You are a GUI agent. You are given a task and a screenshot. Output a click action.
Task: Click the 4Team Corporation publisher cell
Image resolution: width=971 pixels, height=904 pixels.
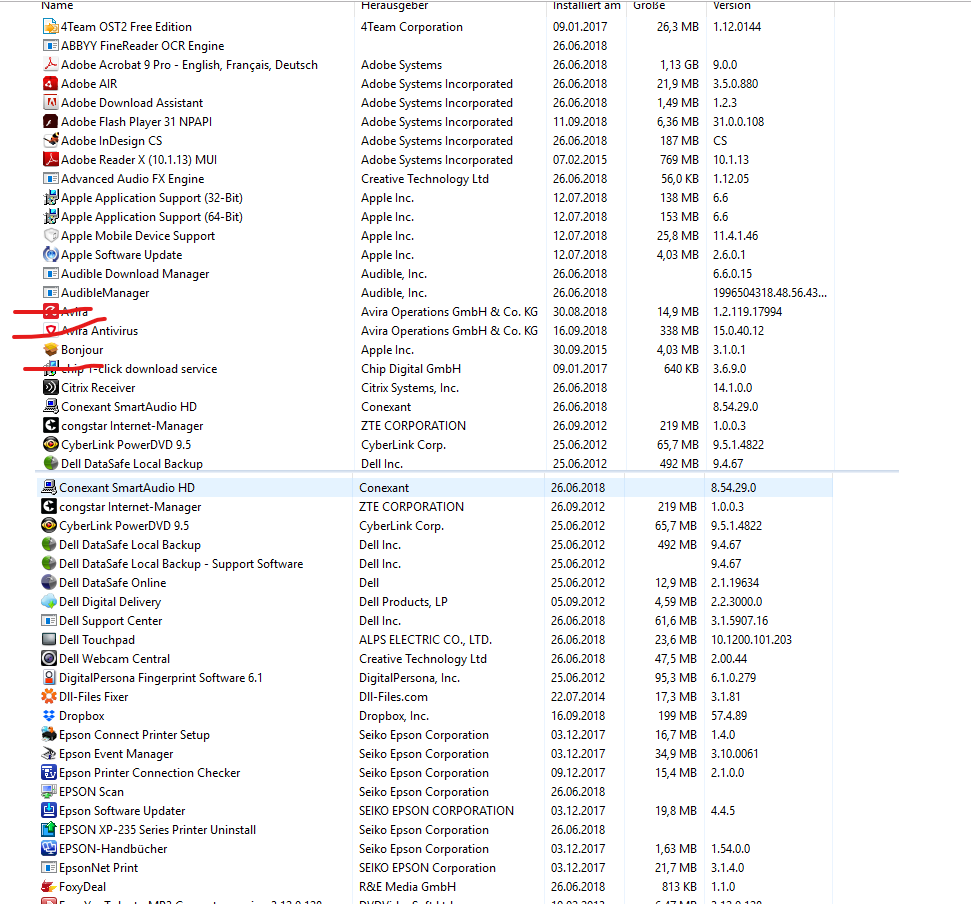412,27
